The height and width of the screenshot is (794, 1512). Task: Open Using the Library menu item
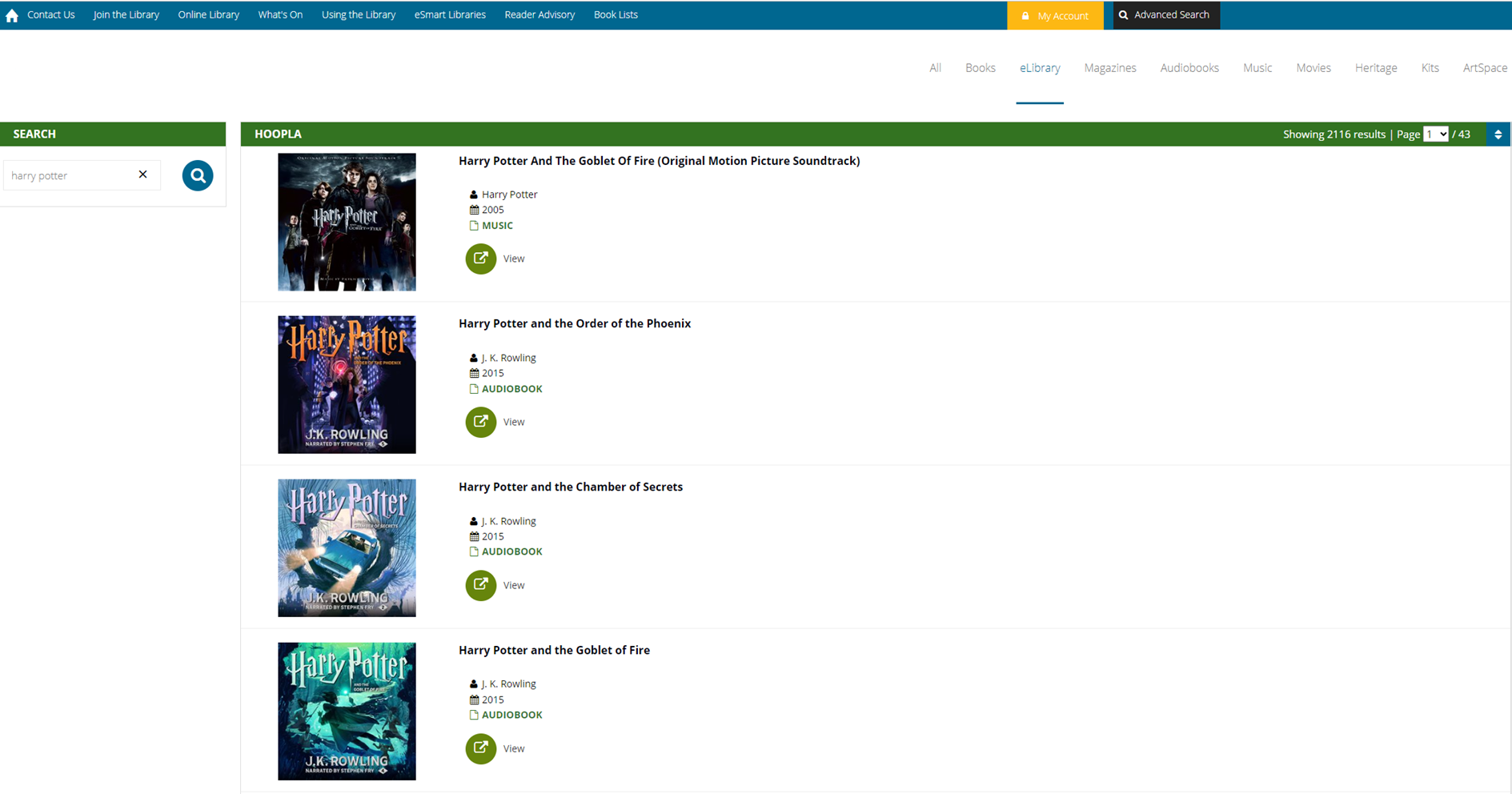359,14
